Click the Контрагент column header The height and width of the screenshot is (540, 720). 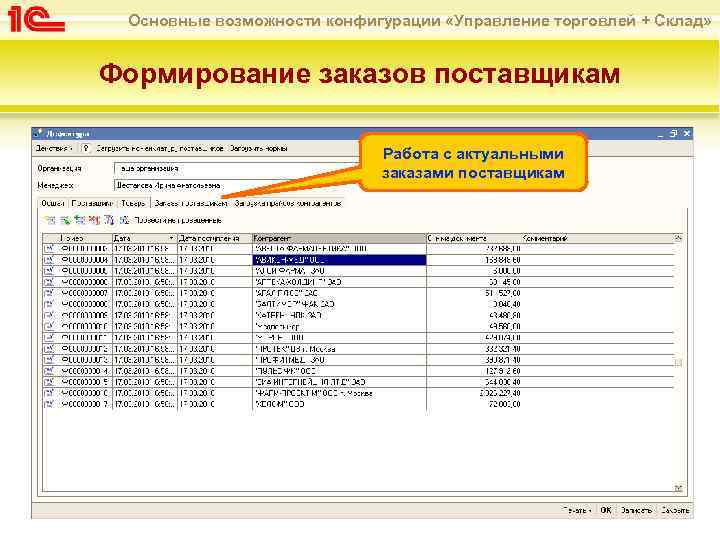click(x=339, y=238)
